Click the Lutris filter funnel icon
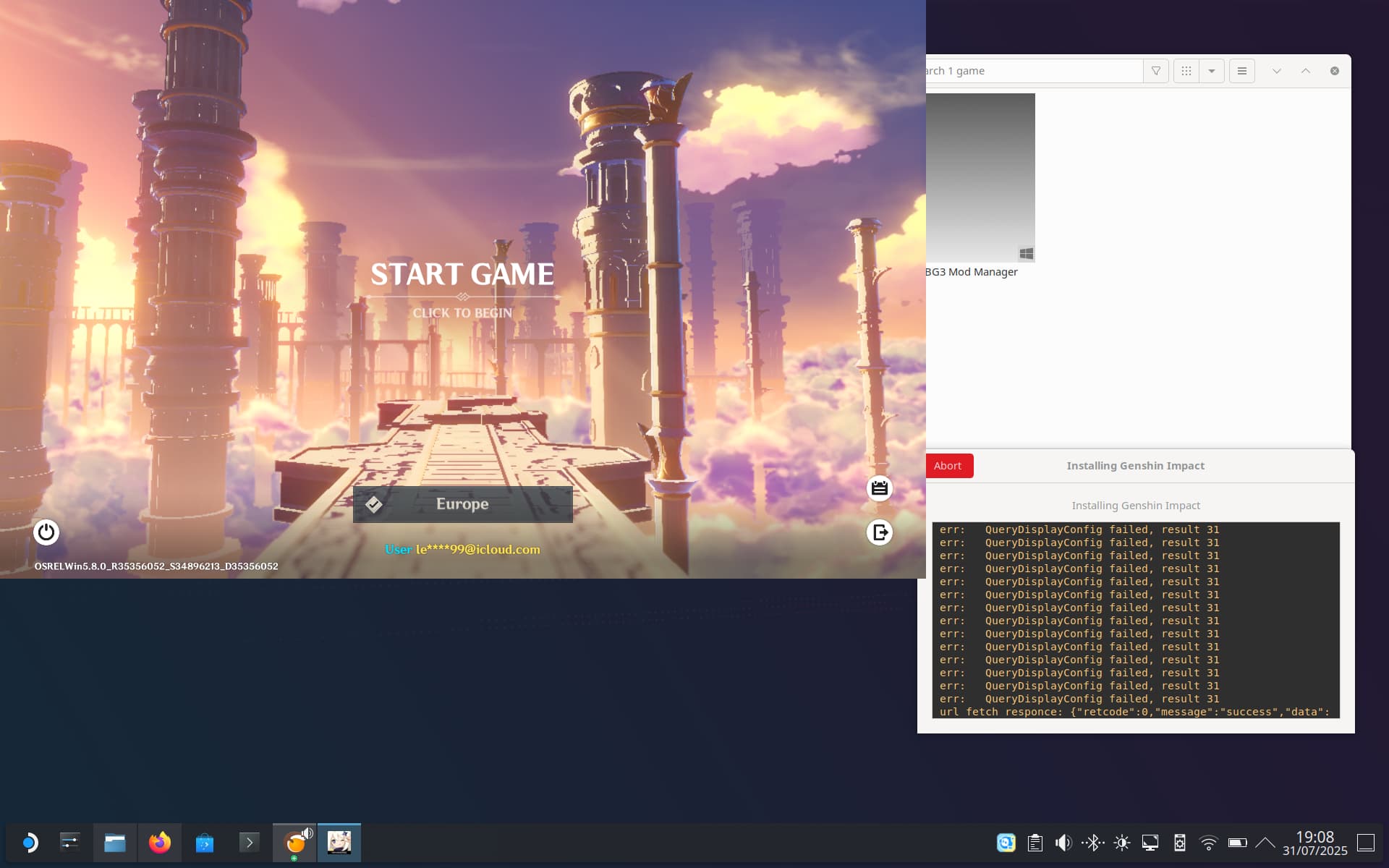 [x=1156, y=71]
